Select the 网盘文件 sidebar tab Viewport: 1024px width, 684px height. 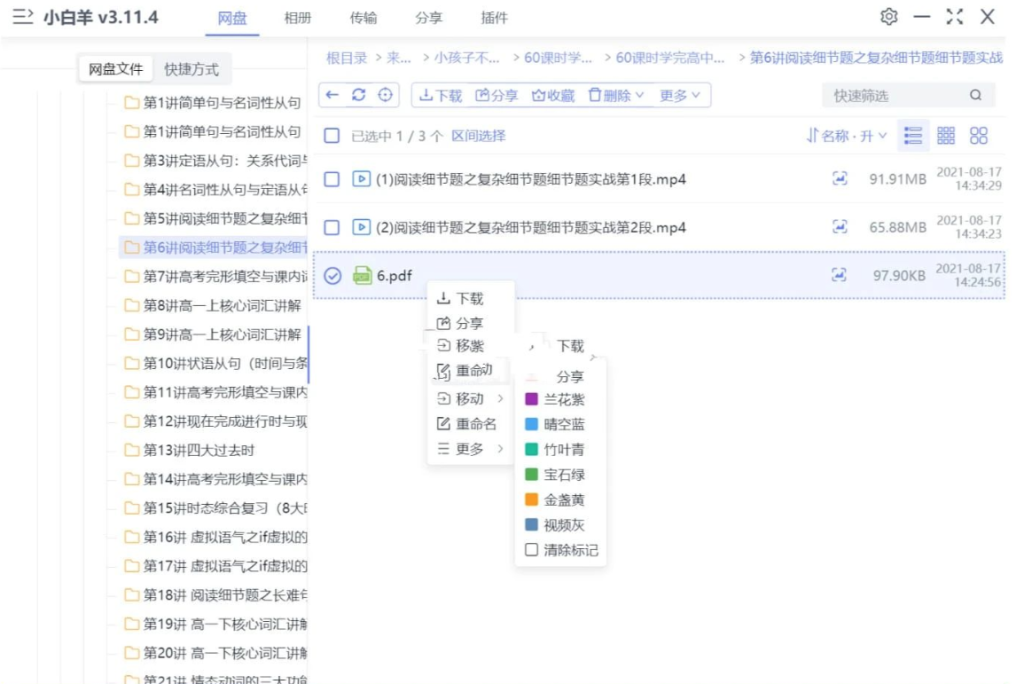pos(116,69)
